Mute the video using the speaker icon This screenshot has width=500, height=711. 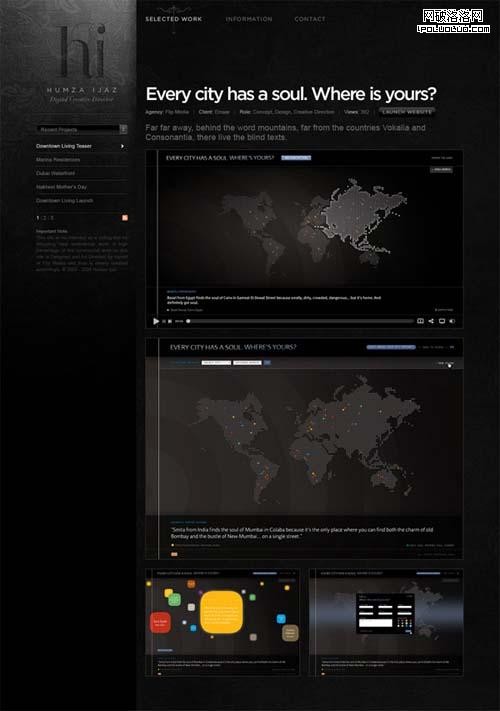(452, 321)
